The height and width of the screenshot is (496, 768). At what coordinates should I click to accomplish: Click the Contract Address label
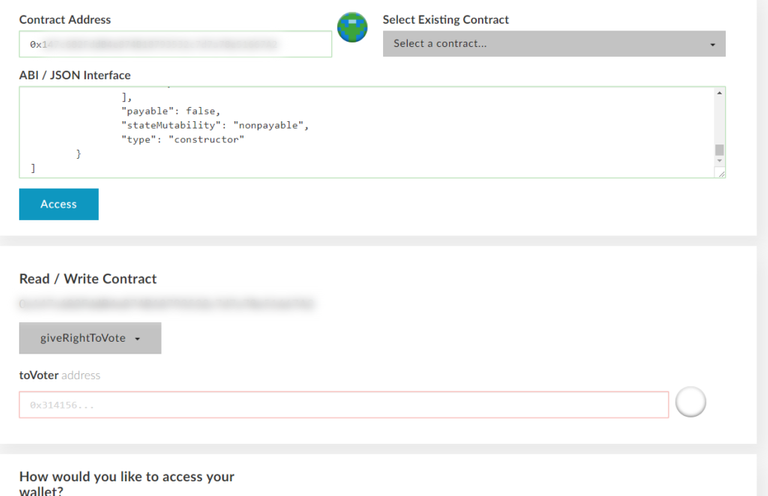pos(65,20)
